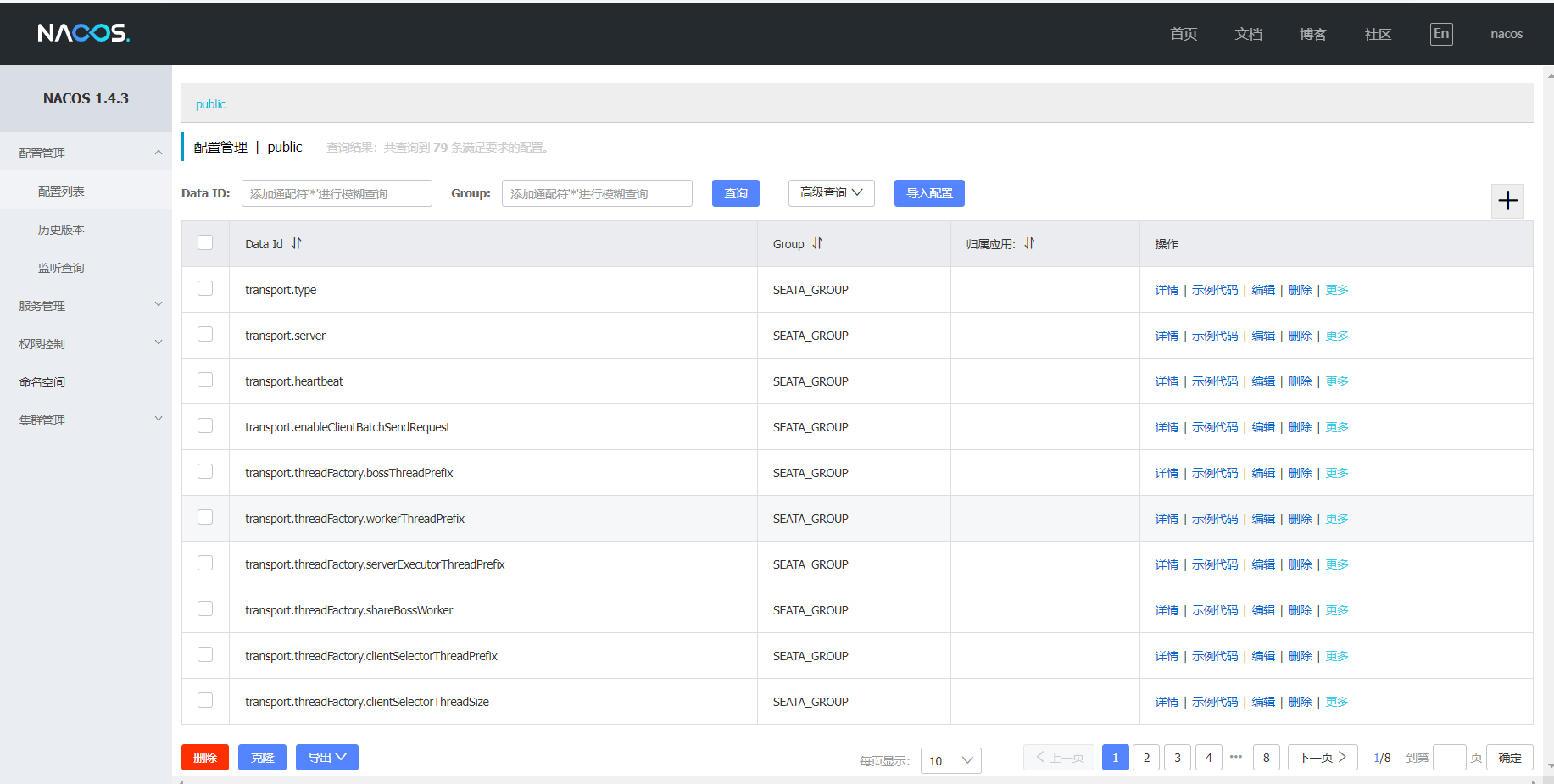
Task: Click 编辑 for bossThreadPrefix row
Action: pyautogui.click(x=1263, y=473)
